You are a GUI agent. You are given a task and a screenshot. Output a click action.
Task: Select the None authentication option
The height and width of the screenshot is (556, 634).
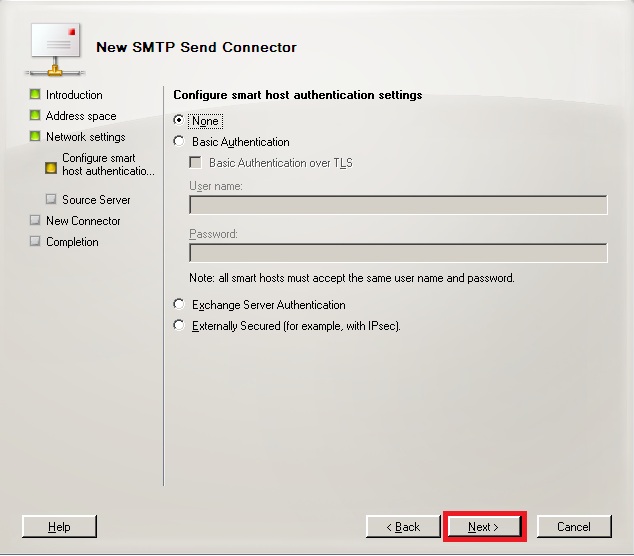179,121
